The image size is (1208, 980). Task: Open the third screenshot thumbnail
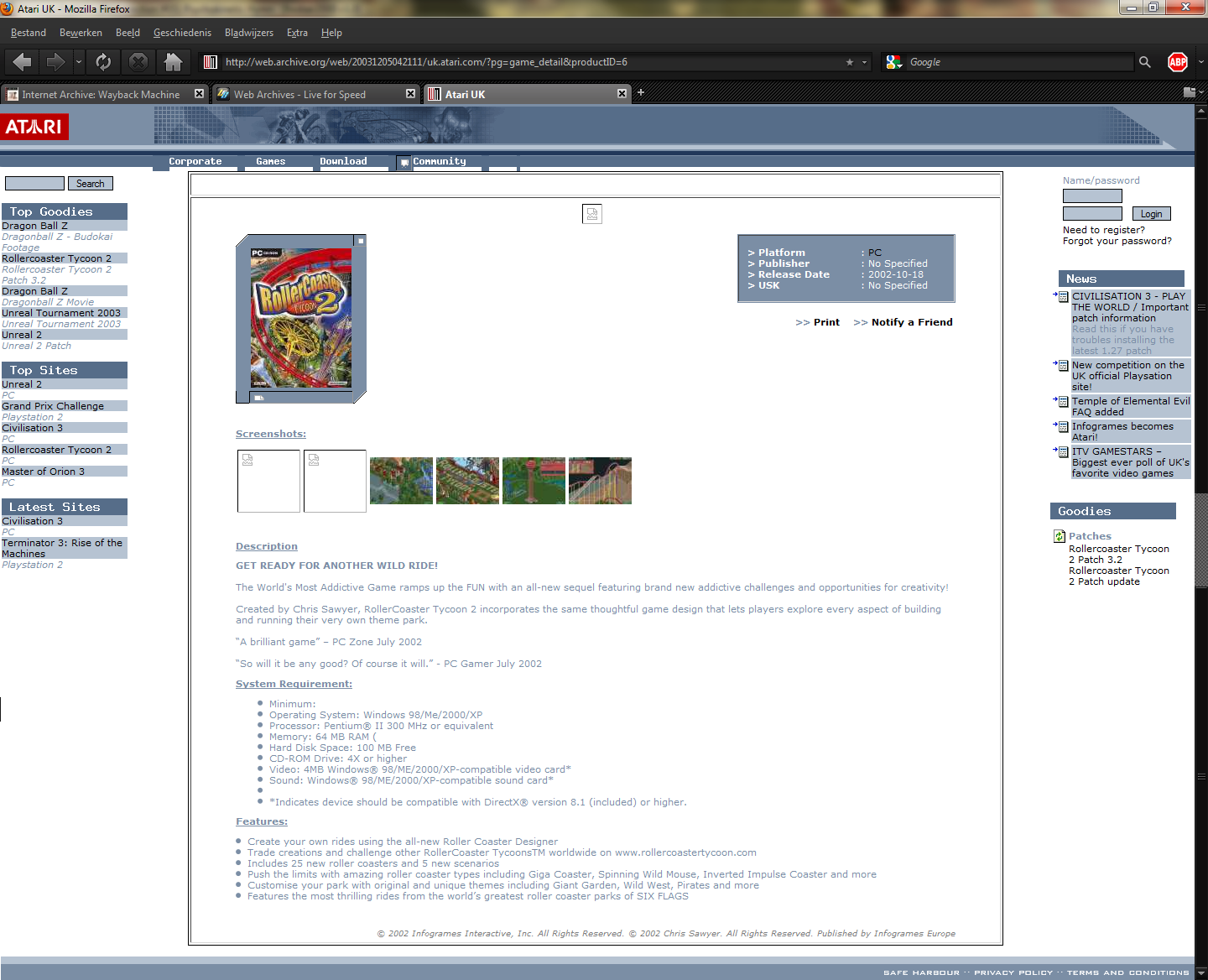click(402, 481)
